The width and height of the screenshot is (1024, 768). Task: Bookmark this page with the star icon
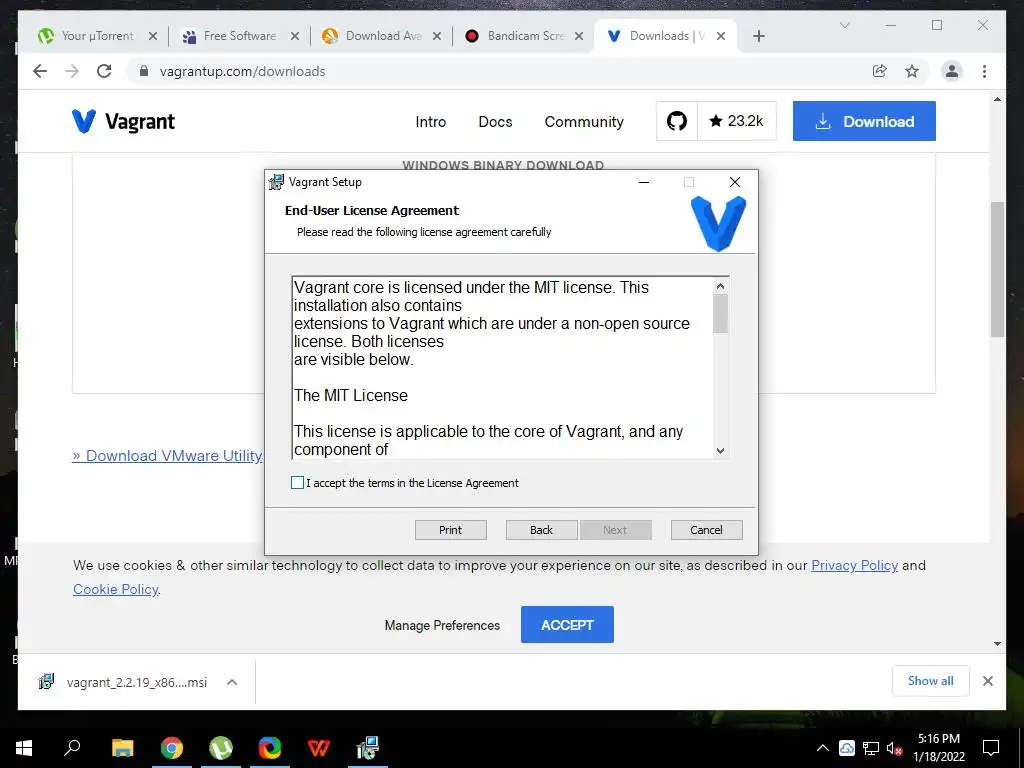pos(912,71)
